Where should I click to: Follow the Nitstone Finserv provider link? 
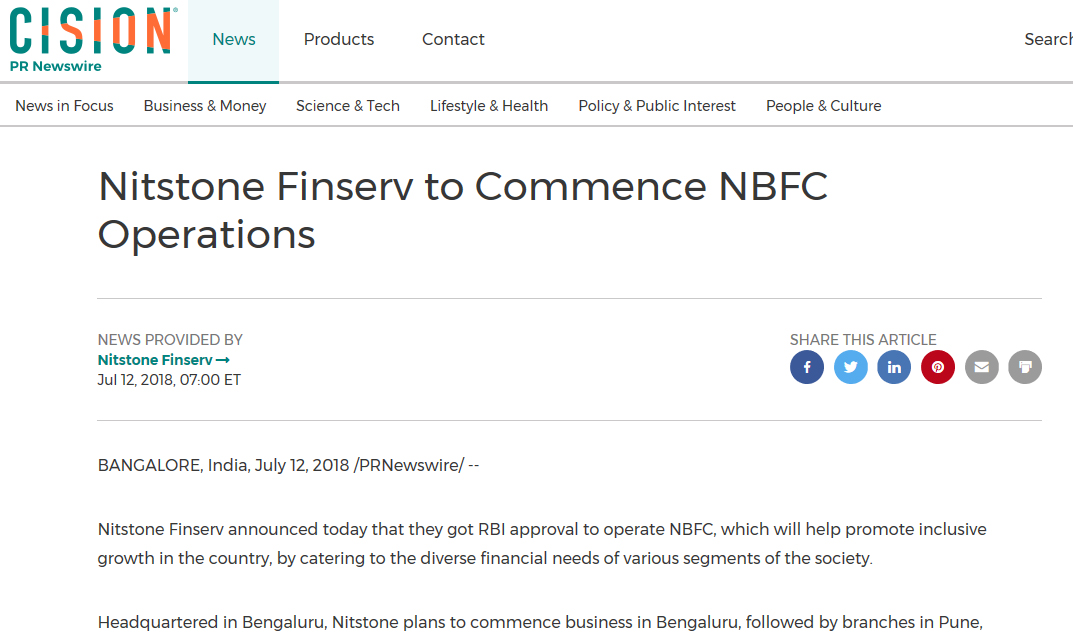155,360
